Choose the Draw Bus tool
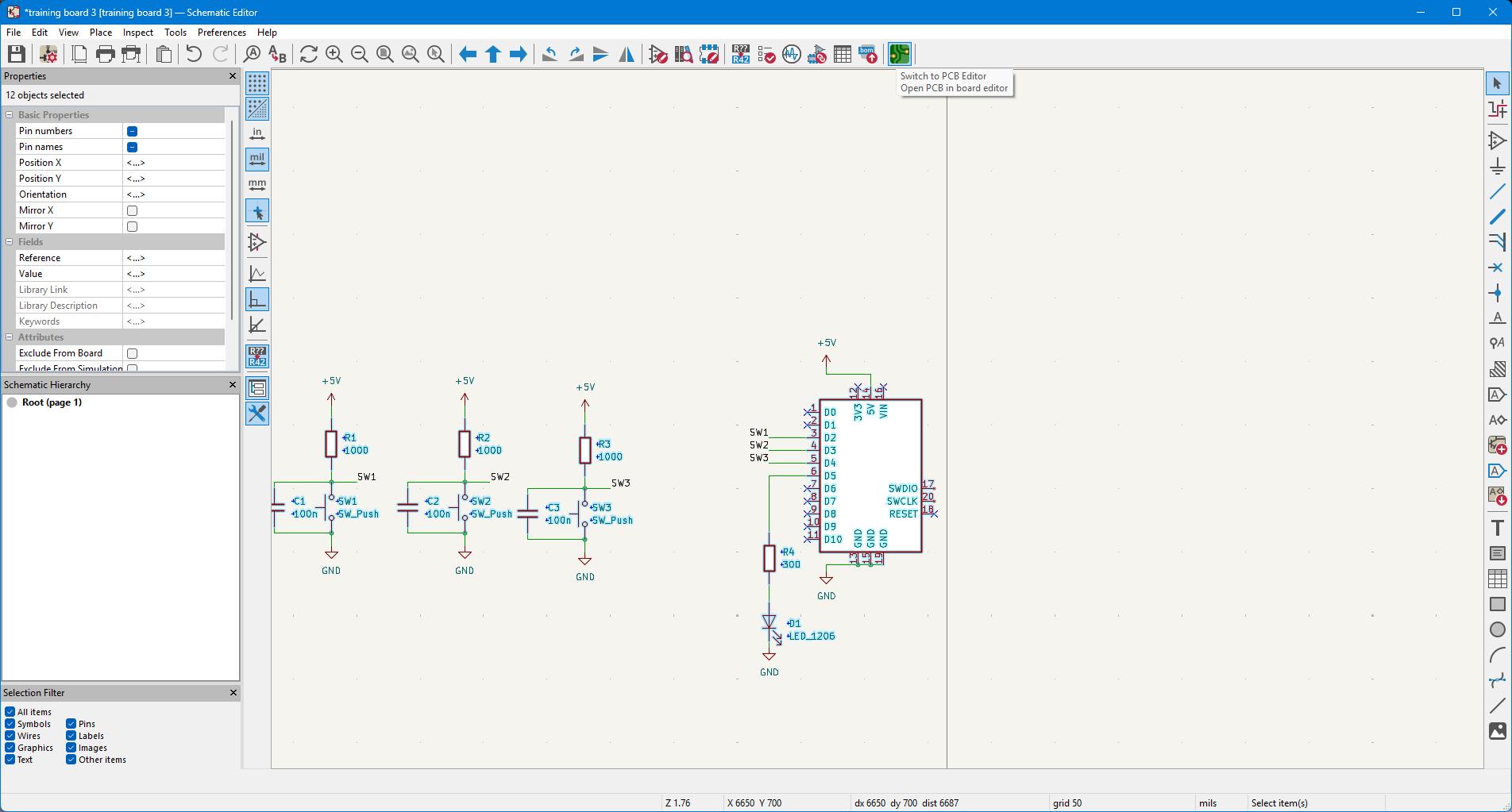 1498,217
